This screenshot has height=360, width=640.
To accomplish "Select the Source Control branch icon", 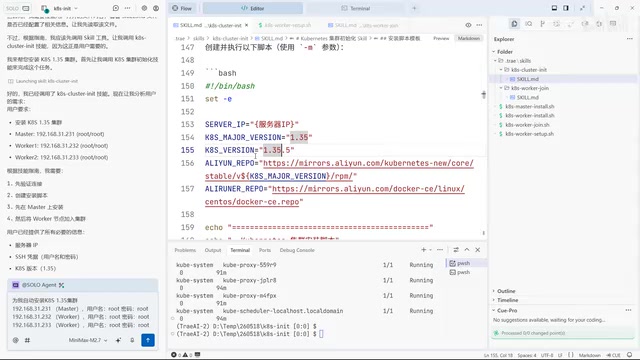I will (542, 24).
